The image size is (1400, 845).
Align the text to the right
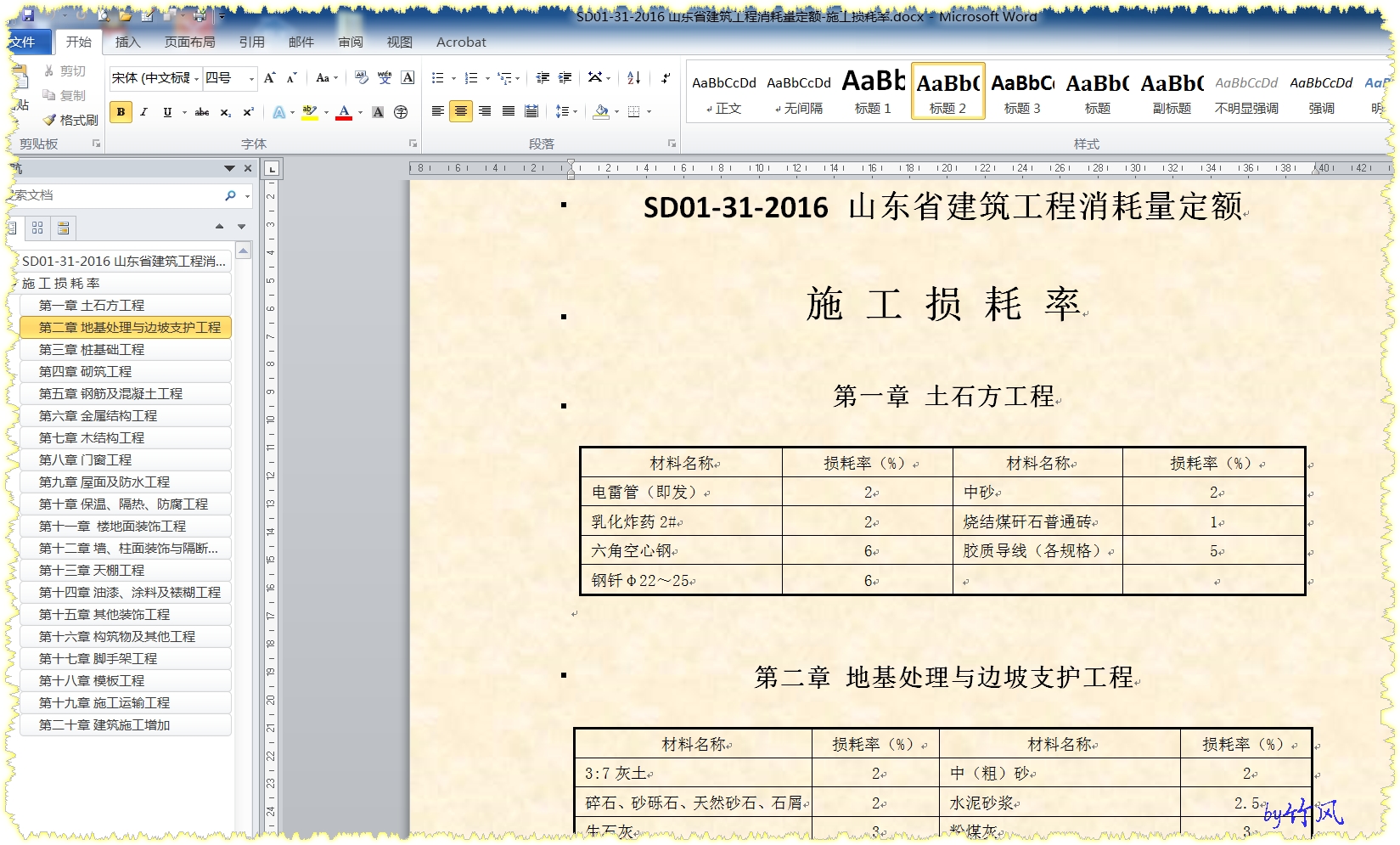(x=484, y=111)
